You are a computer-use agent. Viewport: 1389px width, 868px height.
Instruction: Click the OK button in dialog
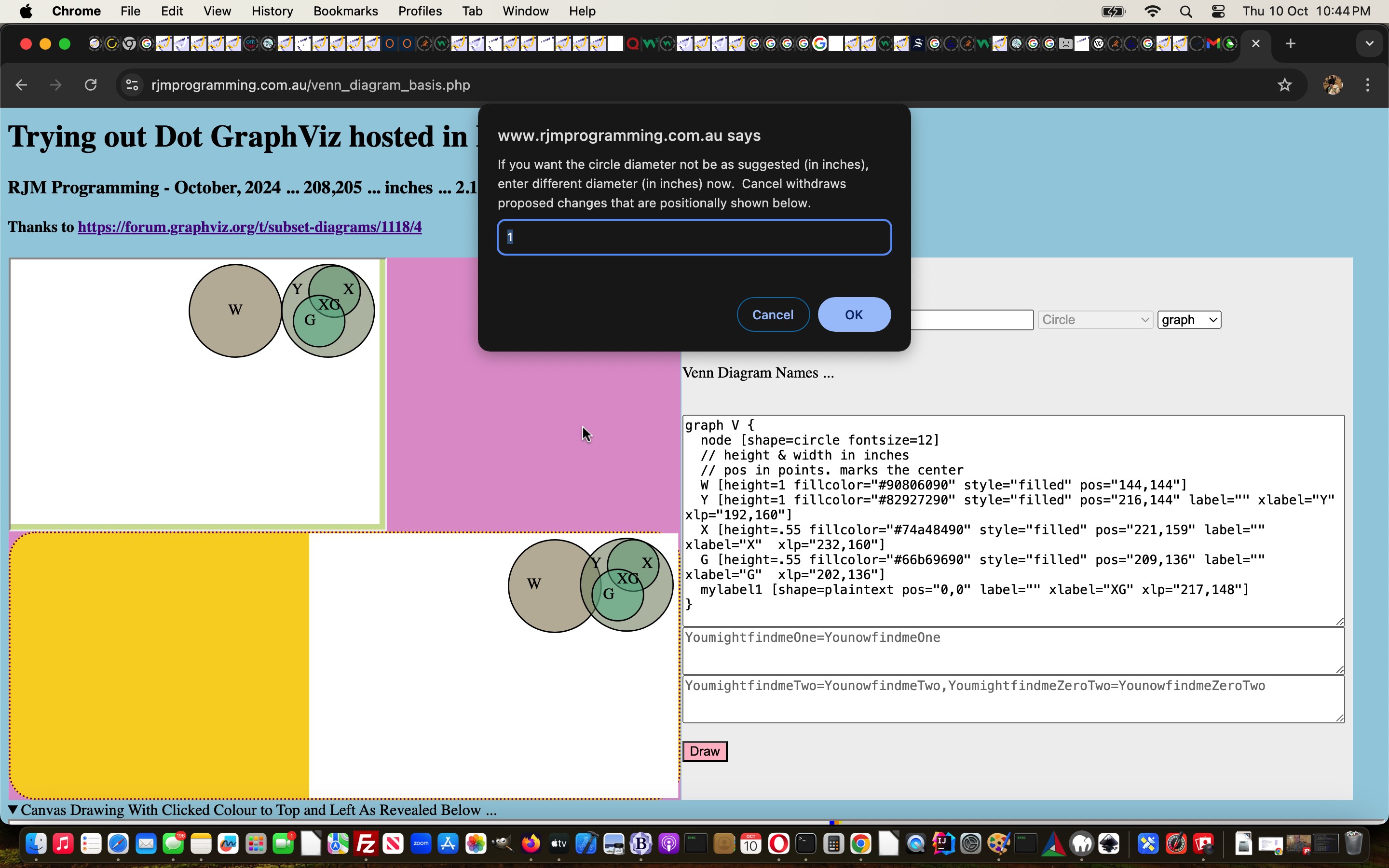854,314
